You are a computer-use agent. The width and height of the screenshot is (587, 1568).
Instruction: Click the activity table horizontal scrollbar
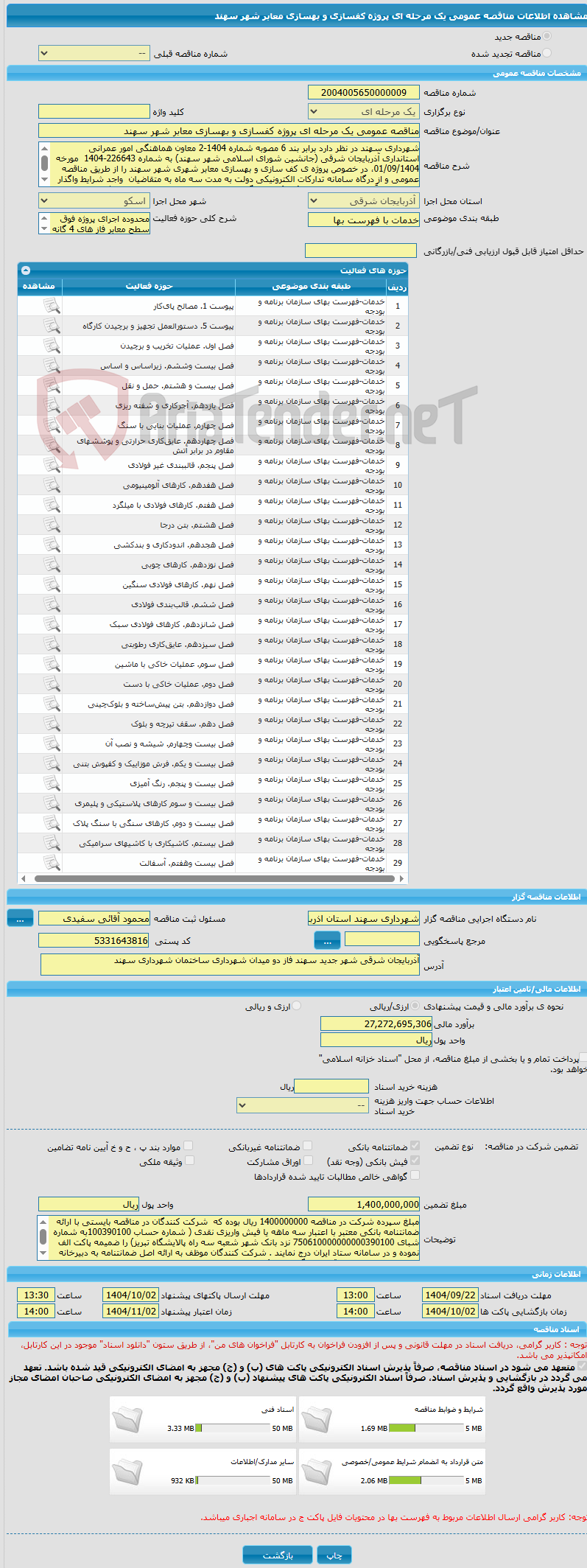point(212,878)
